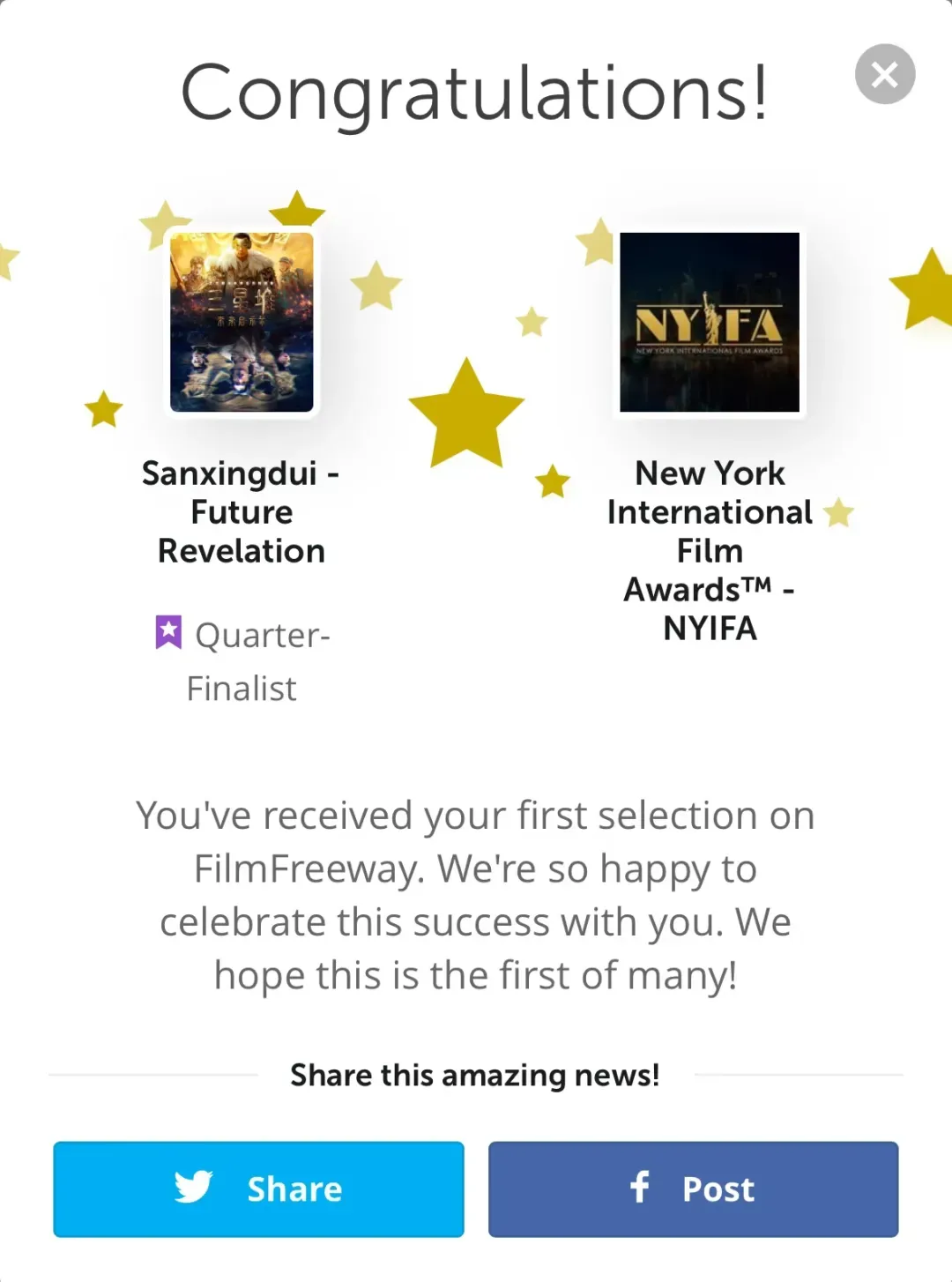Image resolution: width=952 pixels, height=1282 pixels.
Task: Click the FilmFreeway first selection message
Action: pyautogui.click(x=475, y=895)
